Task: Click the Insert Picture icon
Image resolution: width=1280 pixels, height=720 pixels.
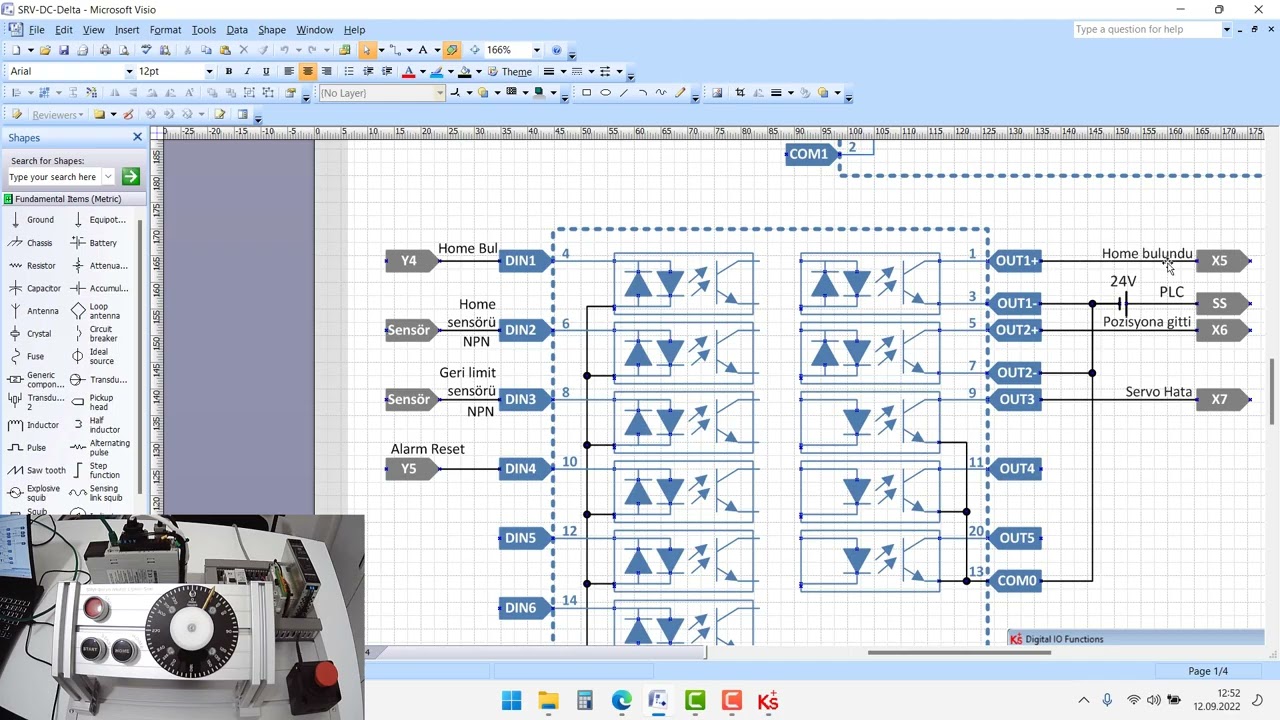Action: (x=717, y=93)
